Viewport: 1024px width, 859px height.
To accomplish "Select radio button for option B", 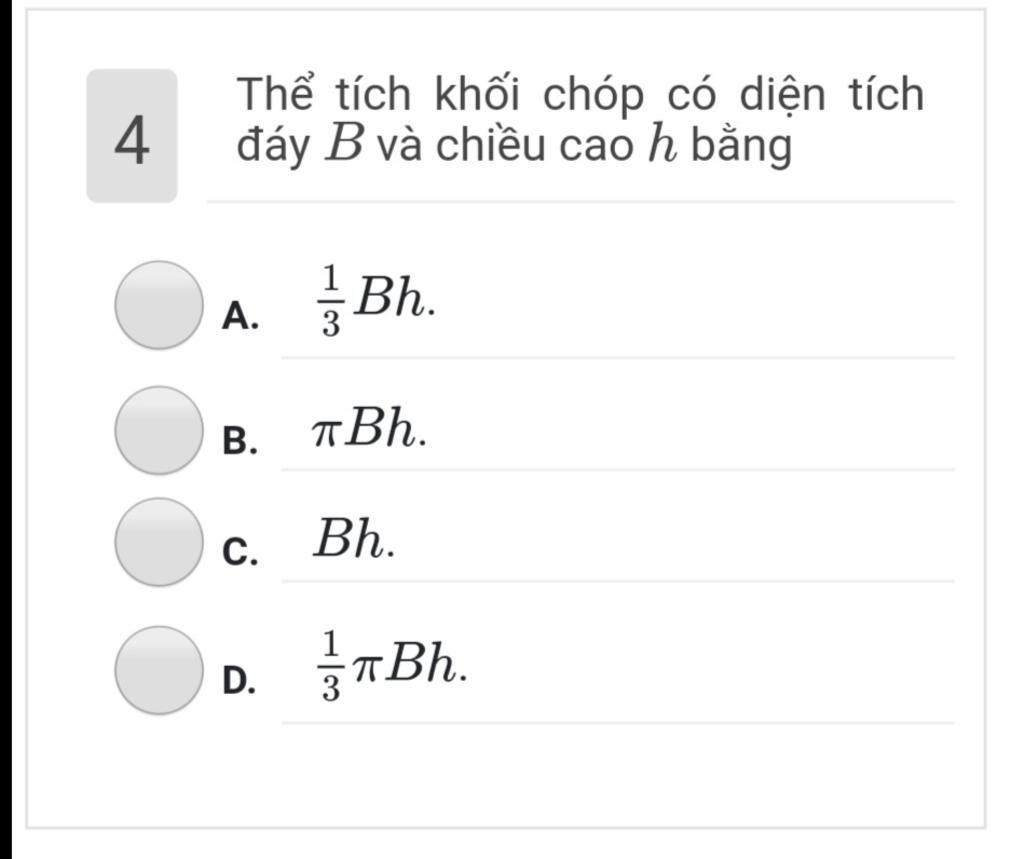I will point(159,430).
